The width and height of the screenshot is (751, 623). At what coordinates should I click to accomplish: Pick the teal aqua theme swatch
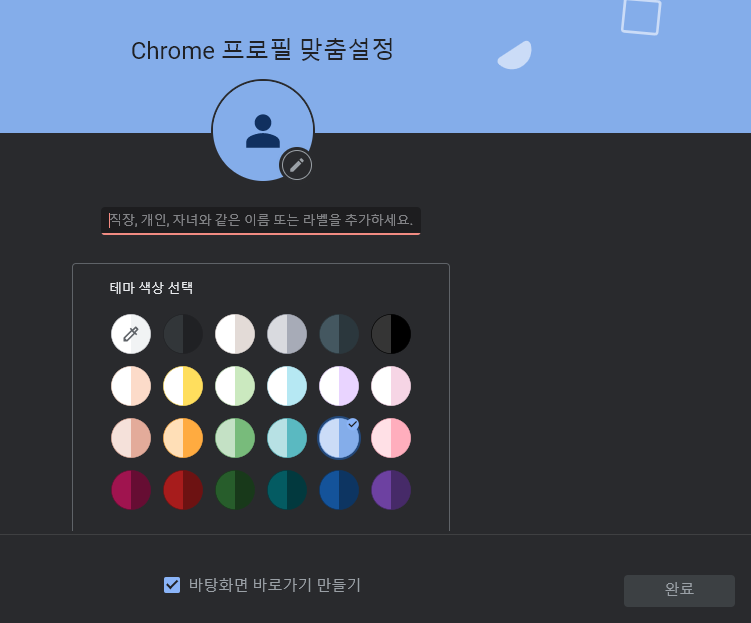pos(287,438)
